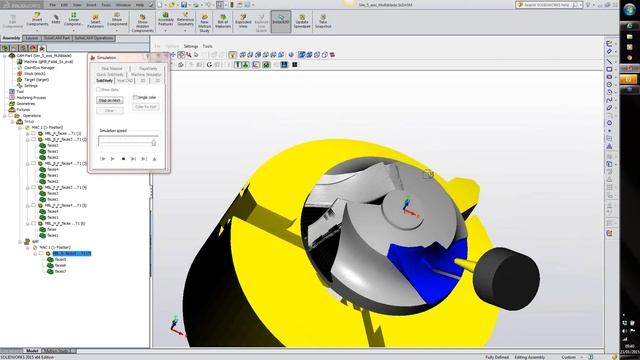Open Assembly Features tool

pos(165,20)
